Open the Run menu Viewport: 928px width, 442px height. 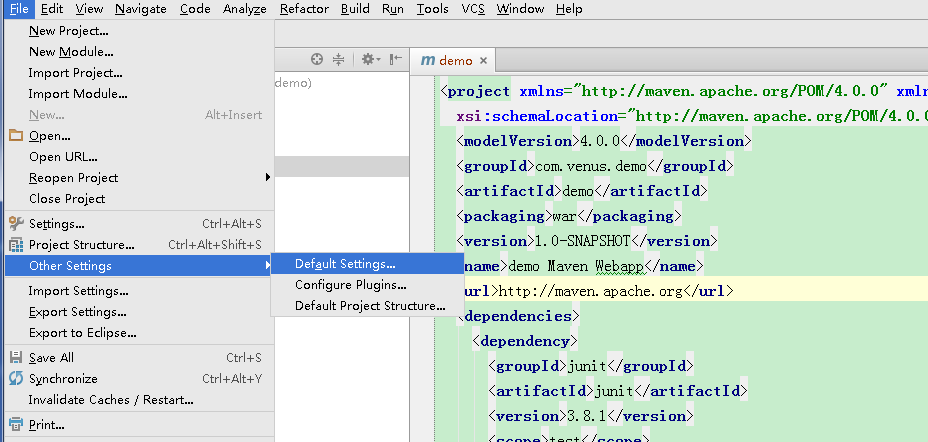click(393, 9)
